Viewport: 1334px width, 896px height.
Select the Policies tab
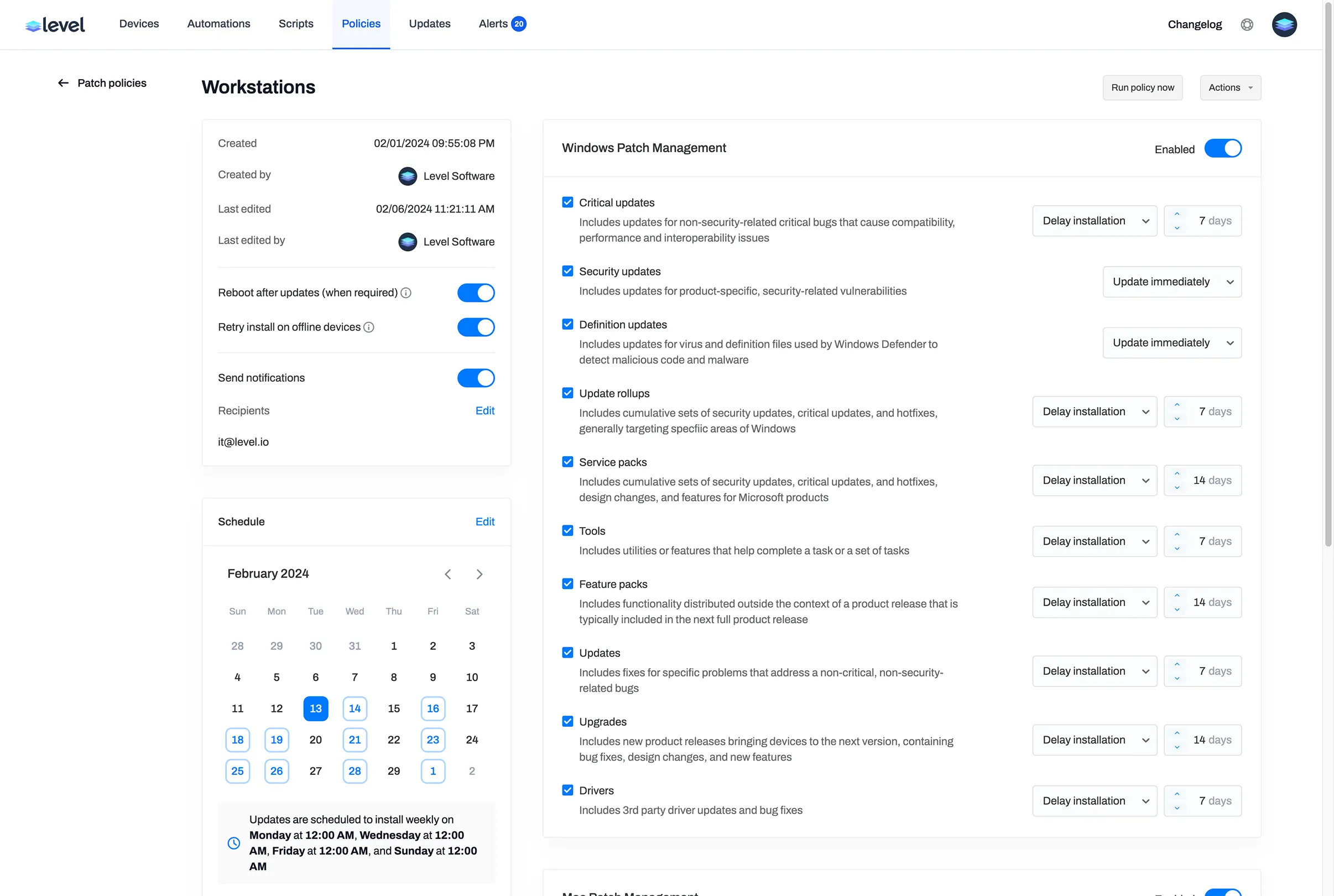pos(361,24)
